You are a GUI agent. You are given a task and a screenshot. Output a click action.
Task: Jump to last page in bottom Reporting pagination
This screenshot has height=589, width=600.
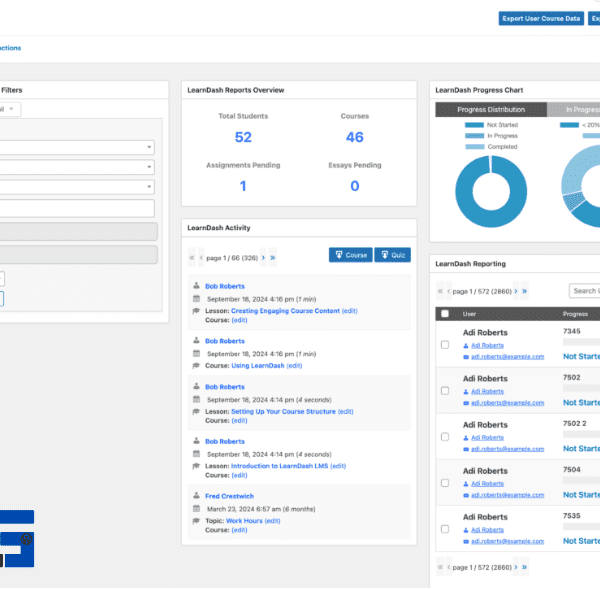click(524, 567)
